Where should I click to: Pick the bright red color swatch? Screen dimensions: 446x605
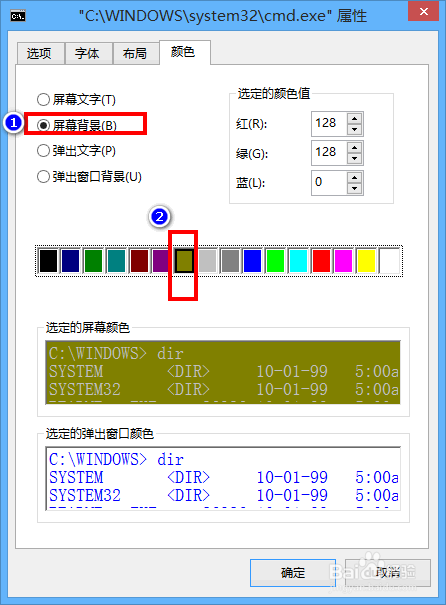(321, 261)
